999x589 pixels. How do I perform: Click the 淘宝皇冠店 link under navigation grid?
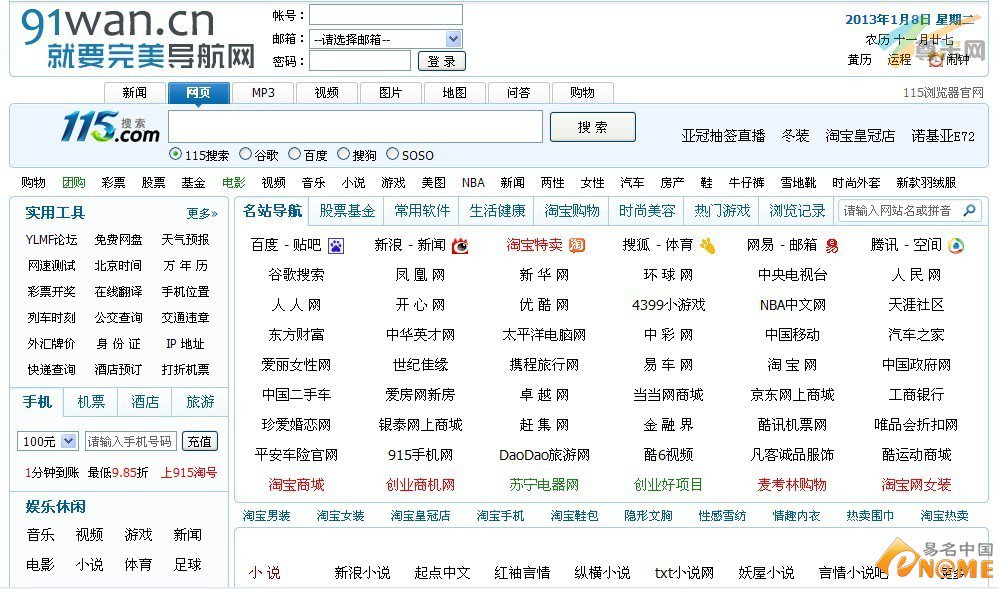click(420, 516)
